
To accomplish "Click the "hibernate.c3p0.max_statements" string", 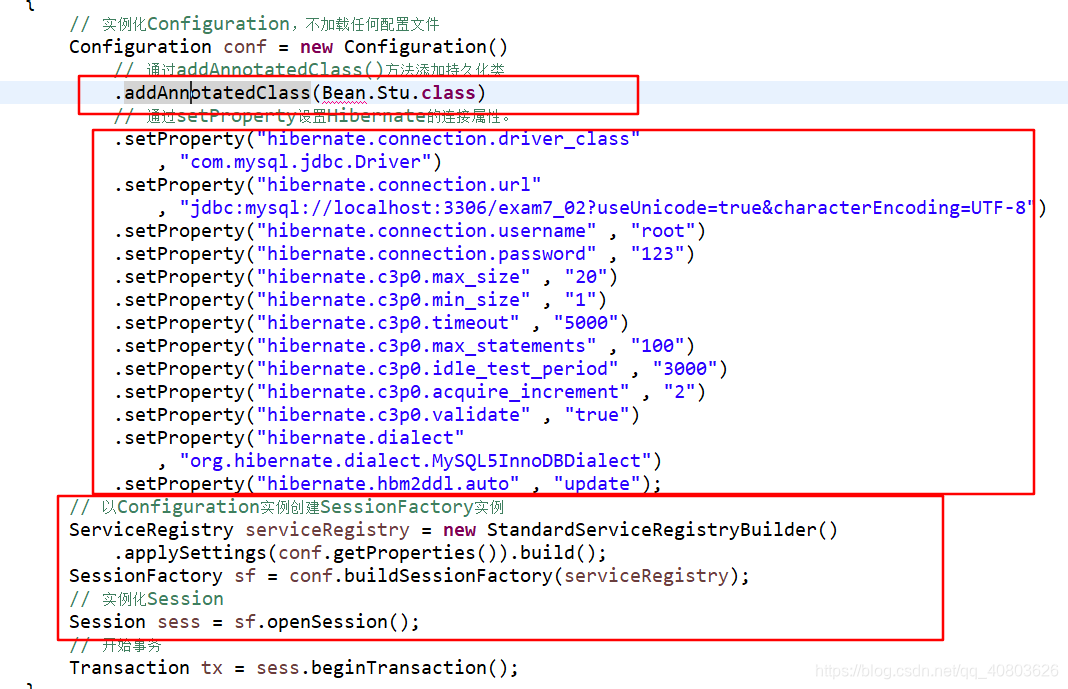I will 426,346.
